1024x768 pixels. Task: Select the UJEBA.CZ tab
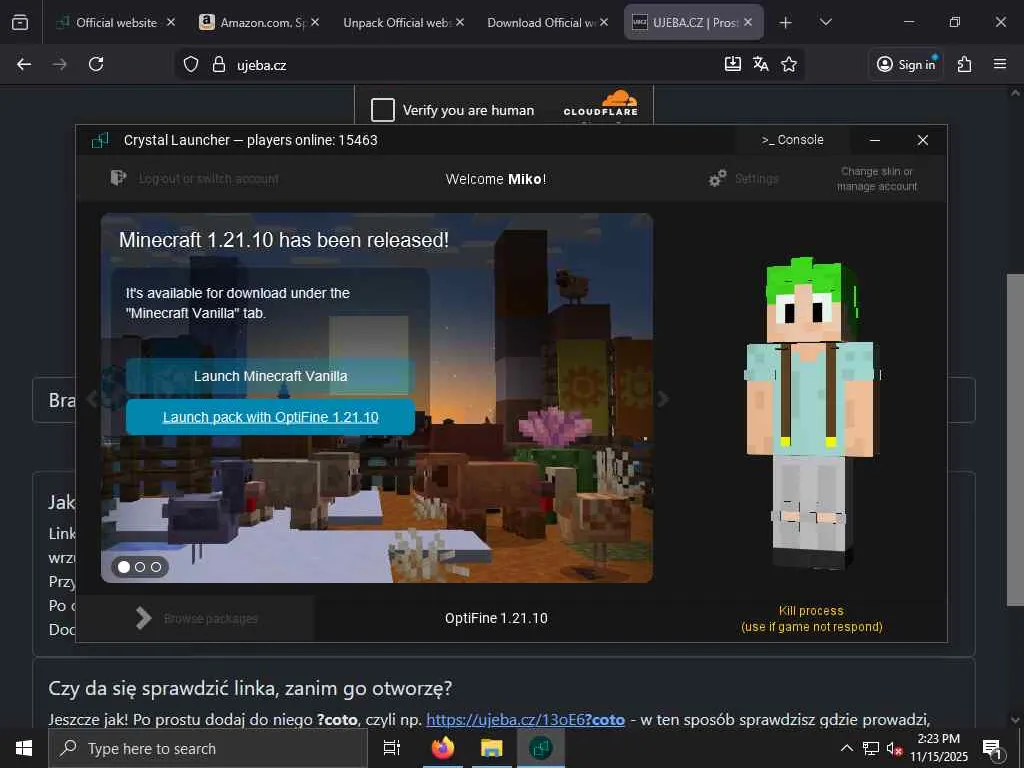(x=693, y=22)
